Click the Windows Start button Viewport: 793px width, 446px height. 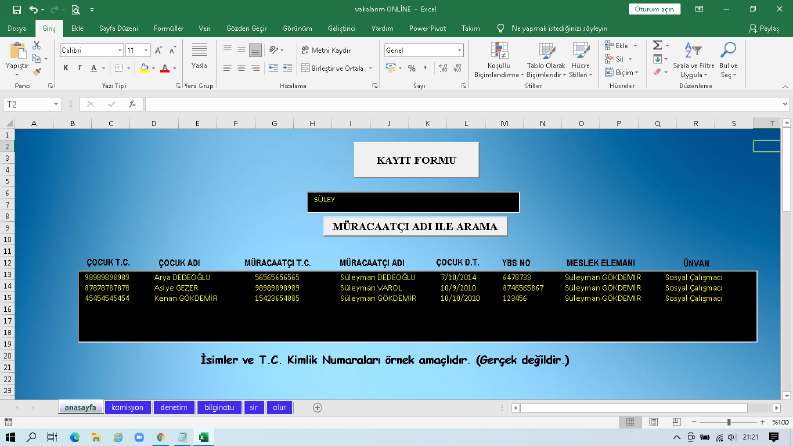click(10, 437)
